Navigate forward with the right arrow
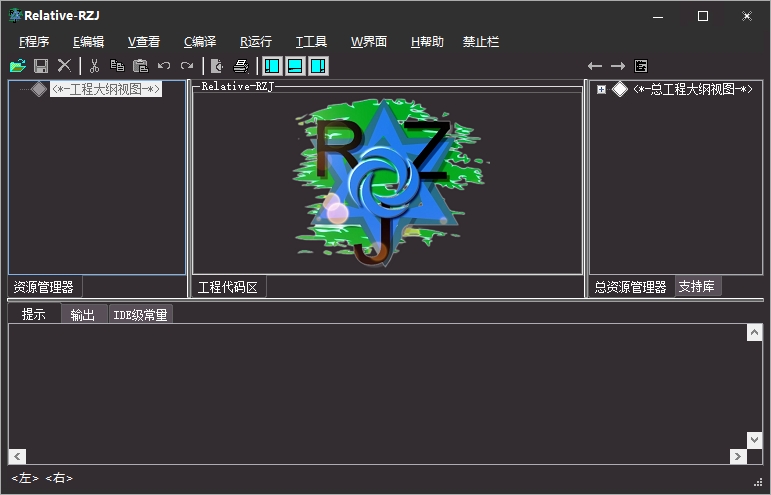The width and height of the screenshot is (771, 495). (618, 66)
